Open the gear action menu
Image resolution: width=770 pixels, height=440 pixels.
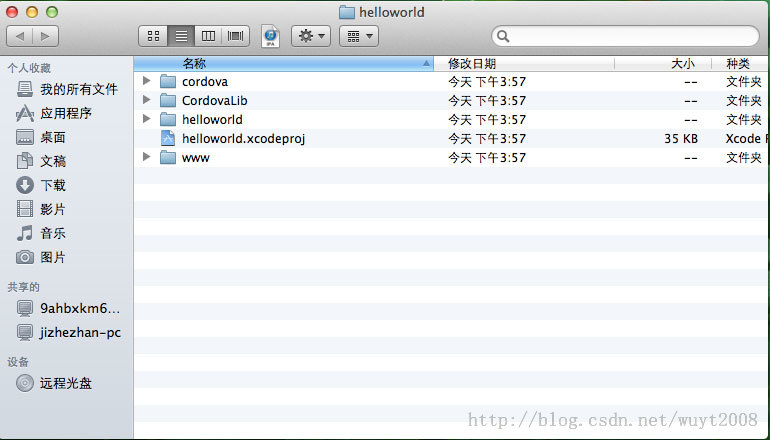[310, 36]
